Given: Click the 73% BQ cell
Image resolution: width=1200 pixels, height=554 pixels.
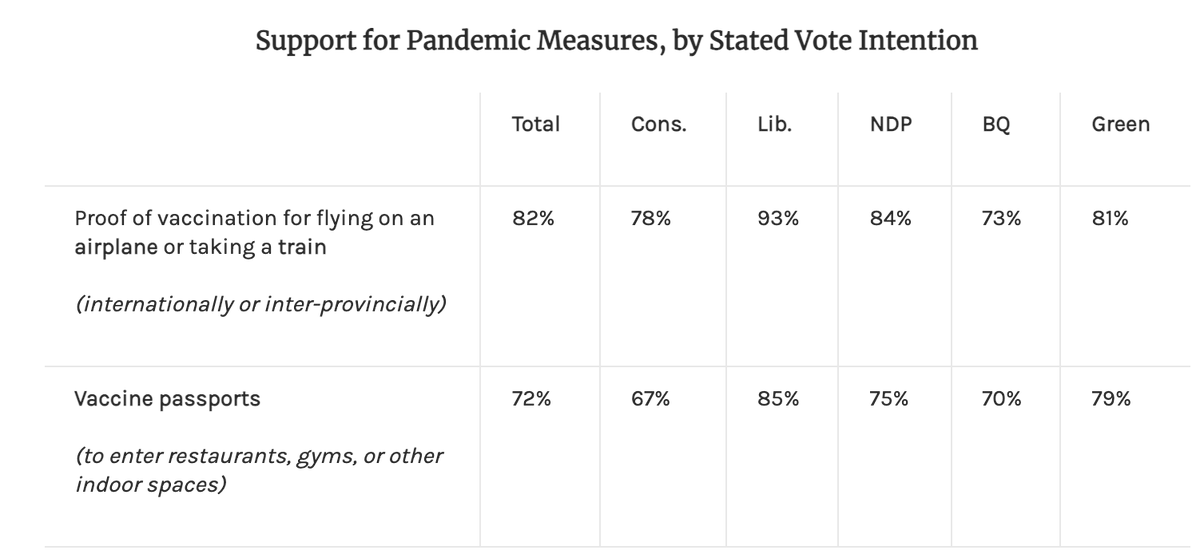Looking at the screenshot, I should (1001, 219).
